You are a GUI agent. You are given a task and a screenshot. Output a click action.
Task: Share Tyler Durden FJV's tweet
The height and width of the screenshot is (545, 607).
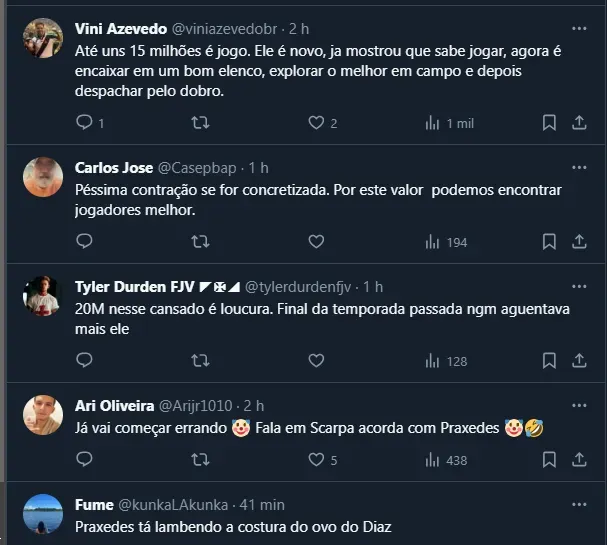pos(579,360)
